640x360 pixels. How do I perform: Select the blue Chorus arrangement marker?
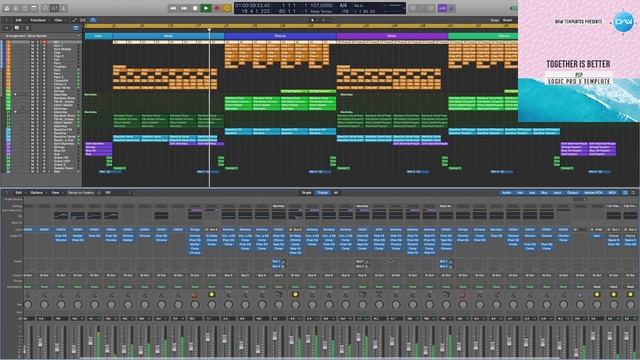pos(280,36)
